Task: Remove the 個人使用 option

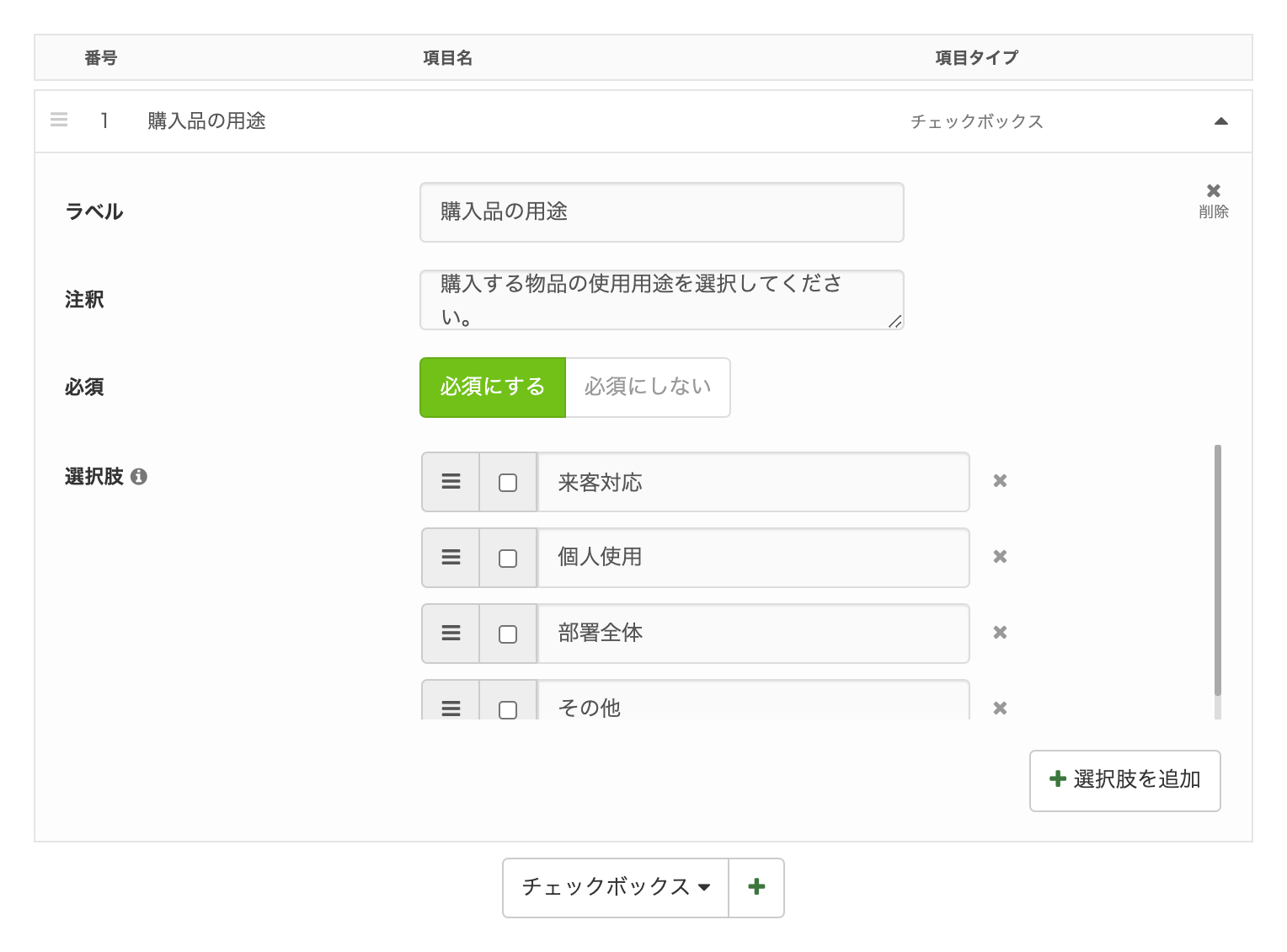Action: click(x=1000, y=557)
